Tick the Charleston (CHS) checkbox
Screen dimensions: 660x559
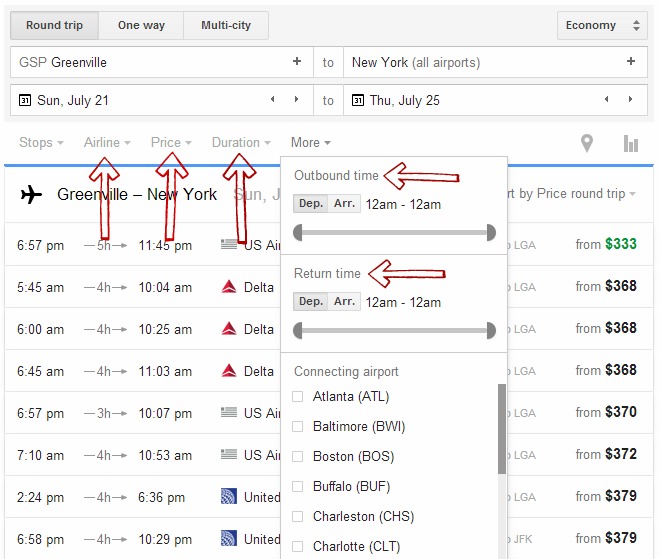[x=297, y=517]
